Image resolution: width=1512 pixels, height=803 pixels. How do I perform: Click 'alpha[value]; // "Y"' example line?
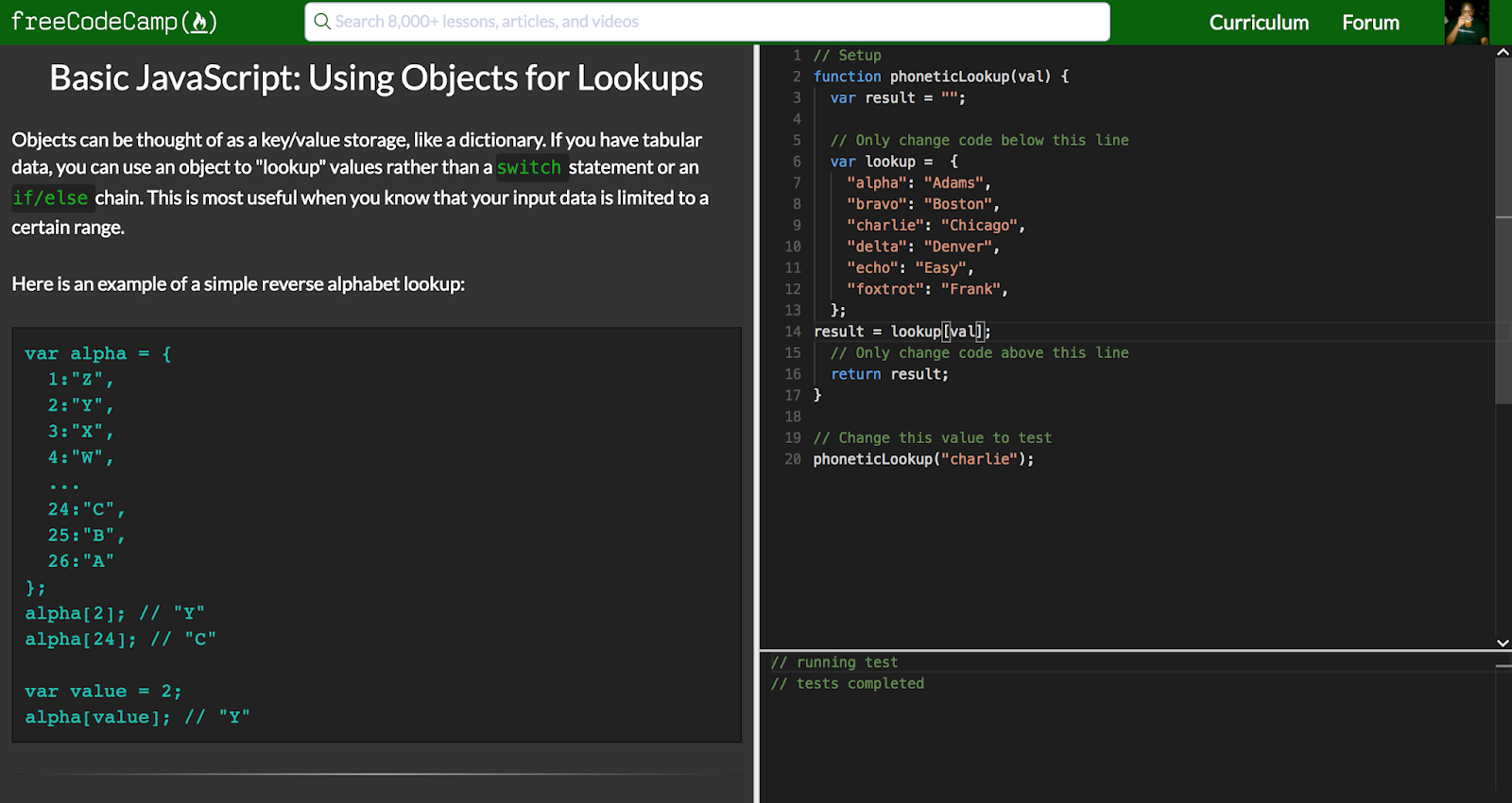coord(137,717)
